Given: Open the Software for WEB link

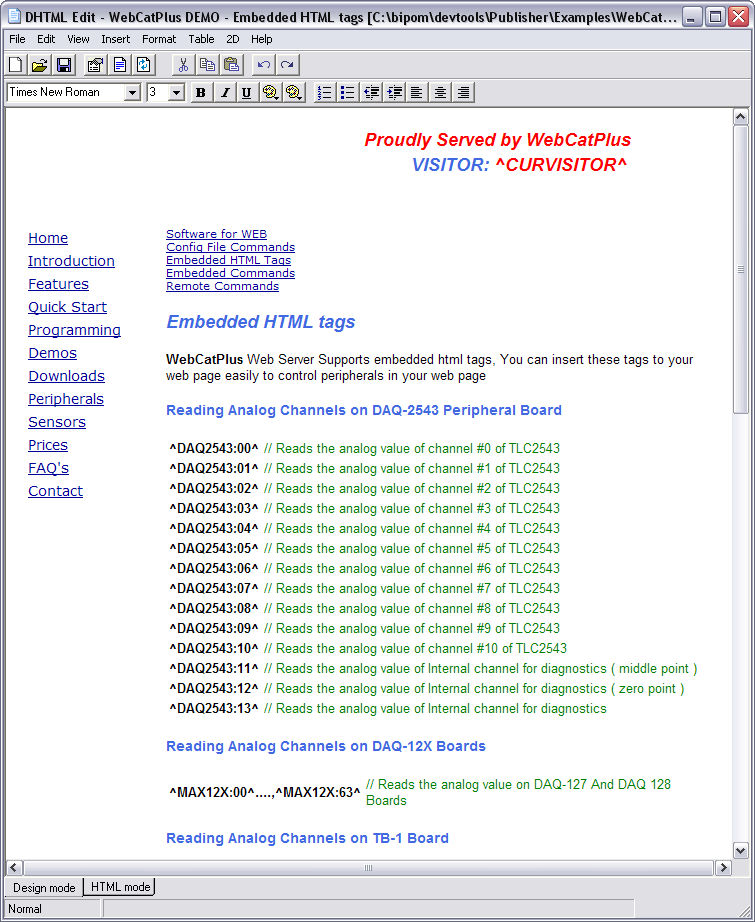Looking at the screenshot, I should pos(216,234).
